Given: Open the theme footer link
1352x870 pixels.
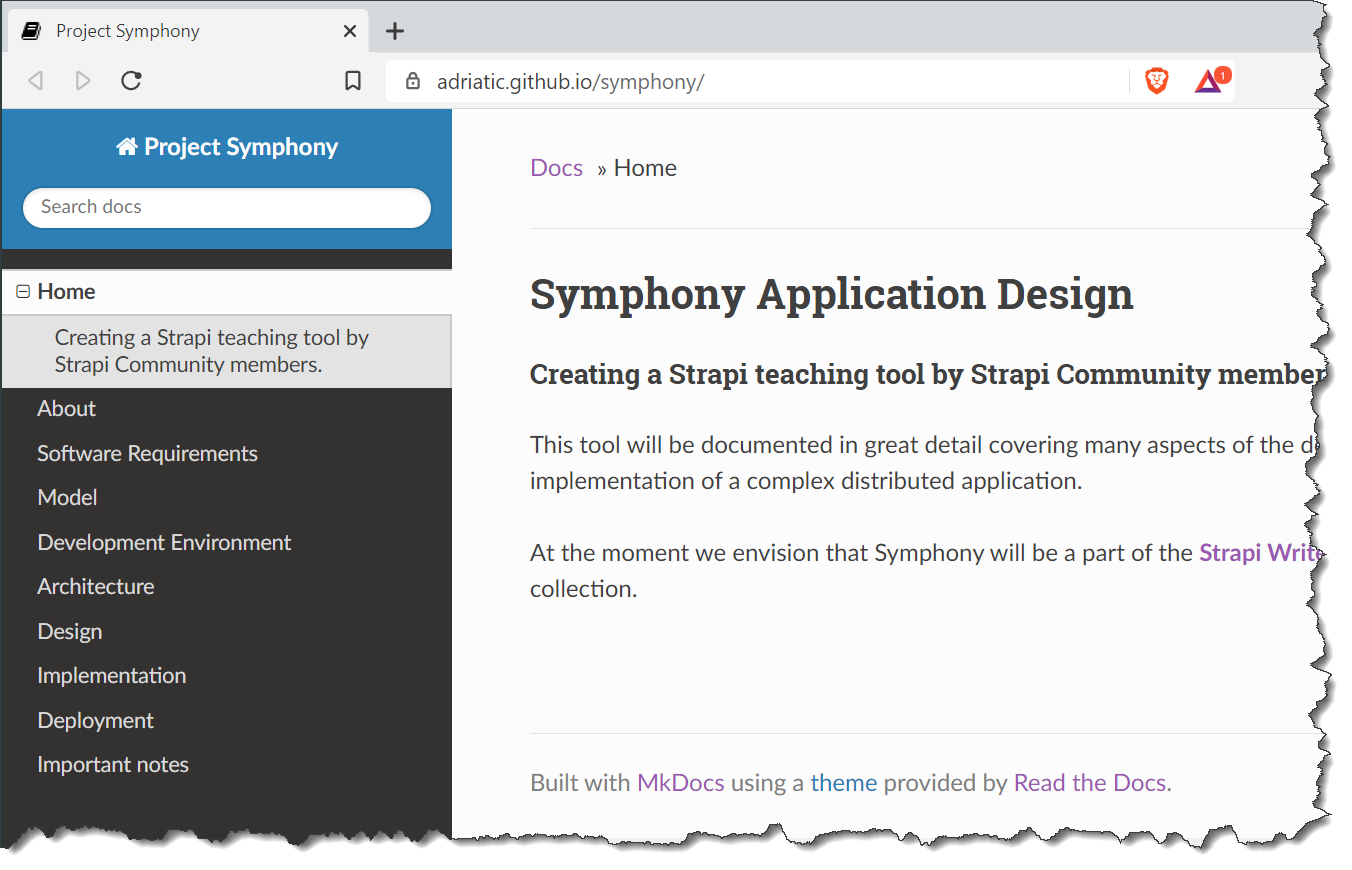Looking at the screenshot, I should point(843,782).
